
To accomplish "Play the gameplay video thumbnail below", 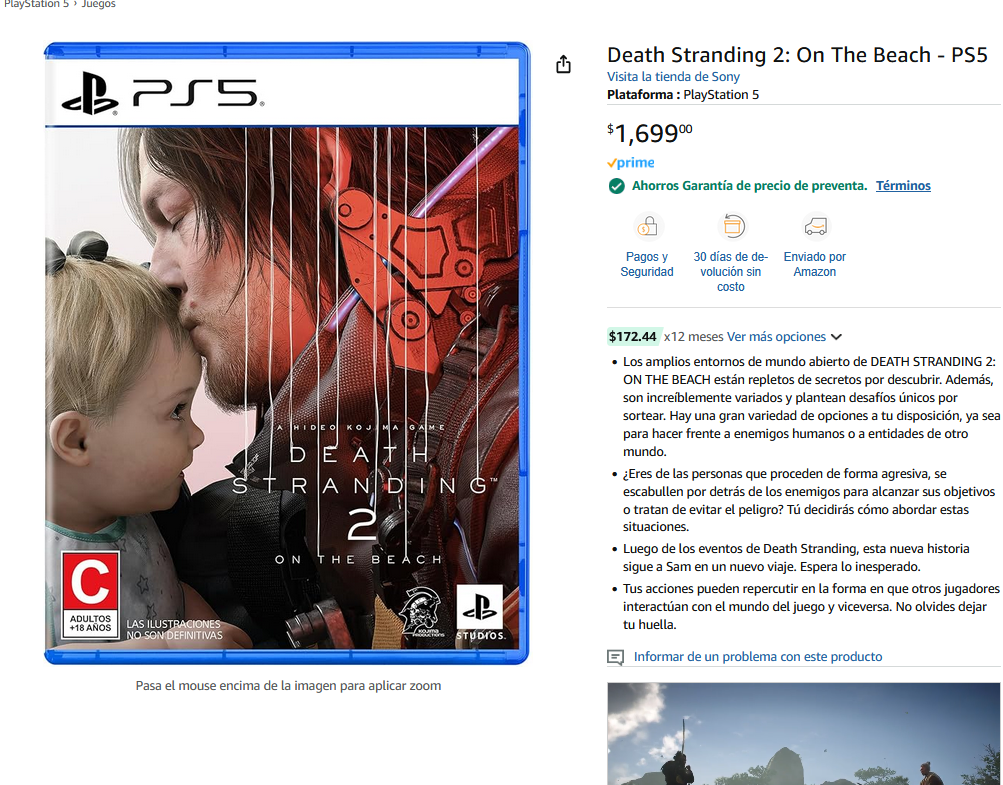I will (803, 734).
